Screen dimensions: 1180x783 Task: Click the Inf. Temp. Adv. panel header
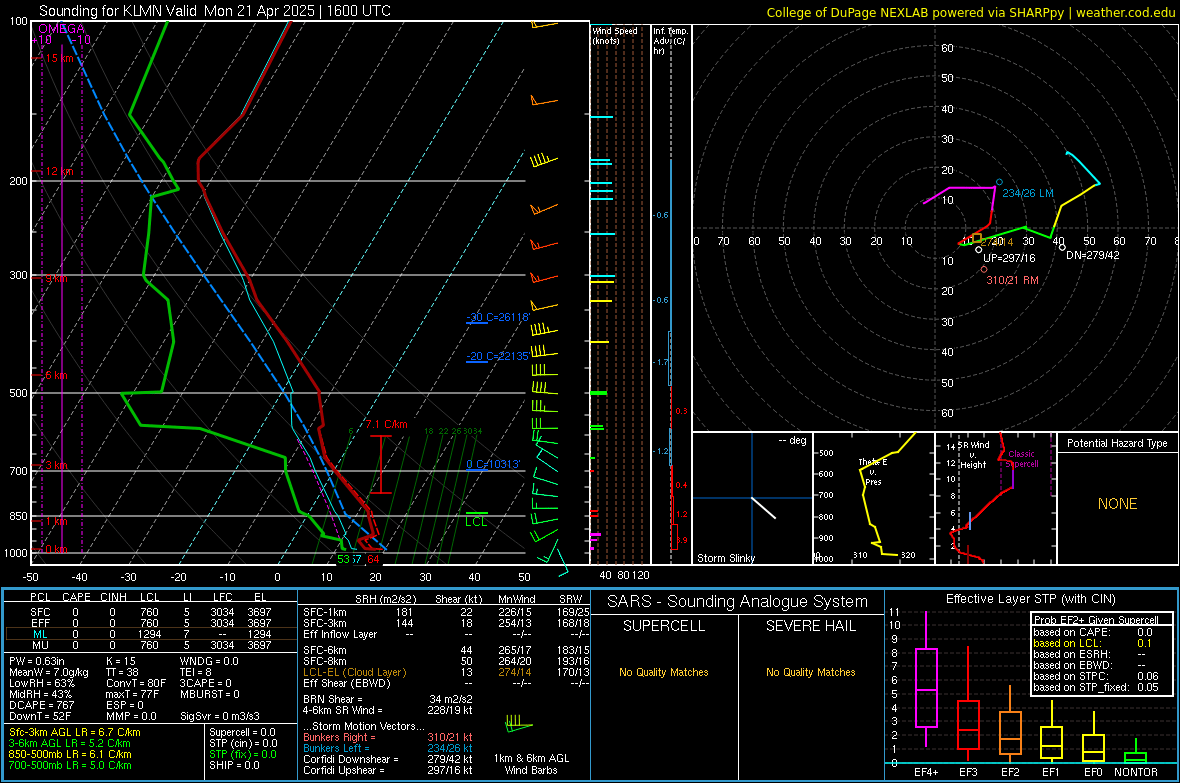tap(671, 41)
